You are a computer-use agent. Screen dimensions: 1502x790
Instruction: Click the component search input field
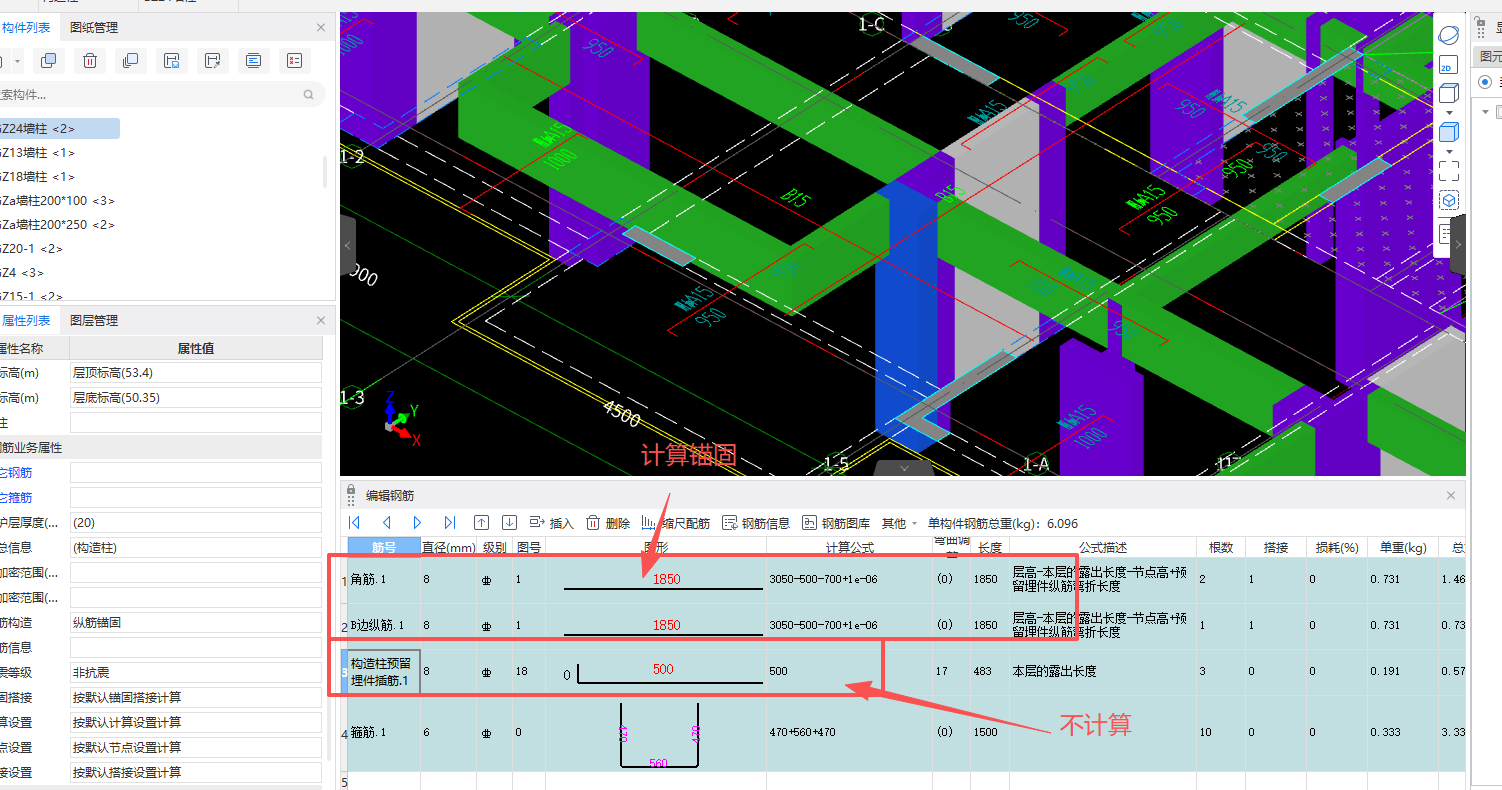click(x=150, y=95)
